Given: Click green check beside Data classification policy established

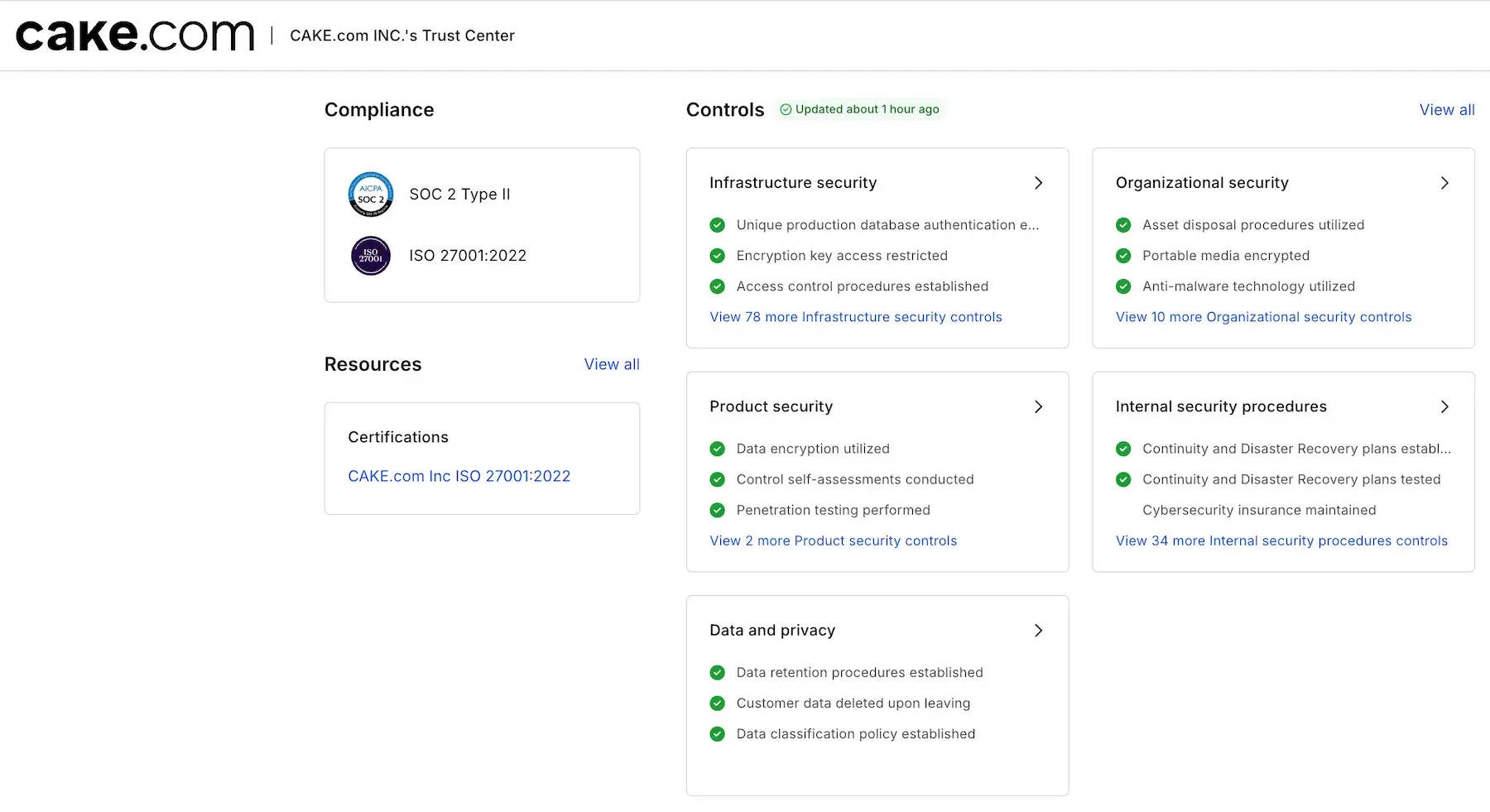Looking at the screenshot, I should tap(718, 734).
